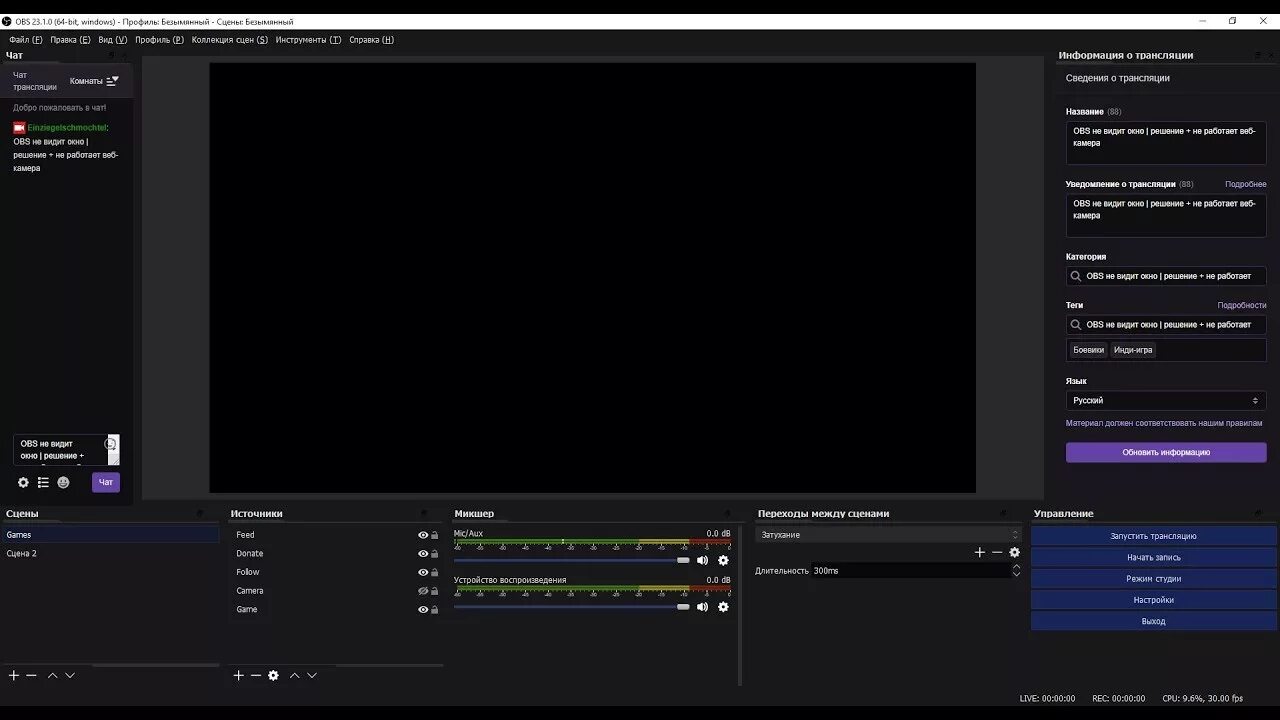Click the Название stream title field
Screen dimensions: 1280x720
1166,143
